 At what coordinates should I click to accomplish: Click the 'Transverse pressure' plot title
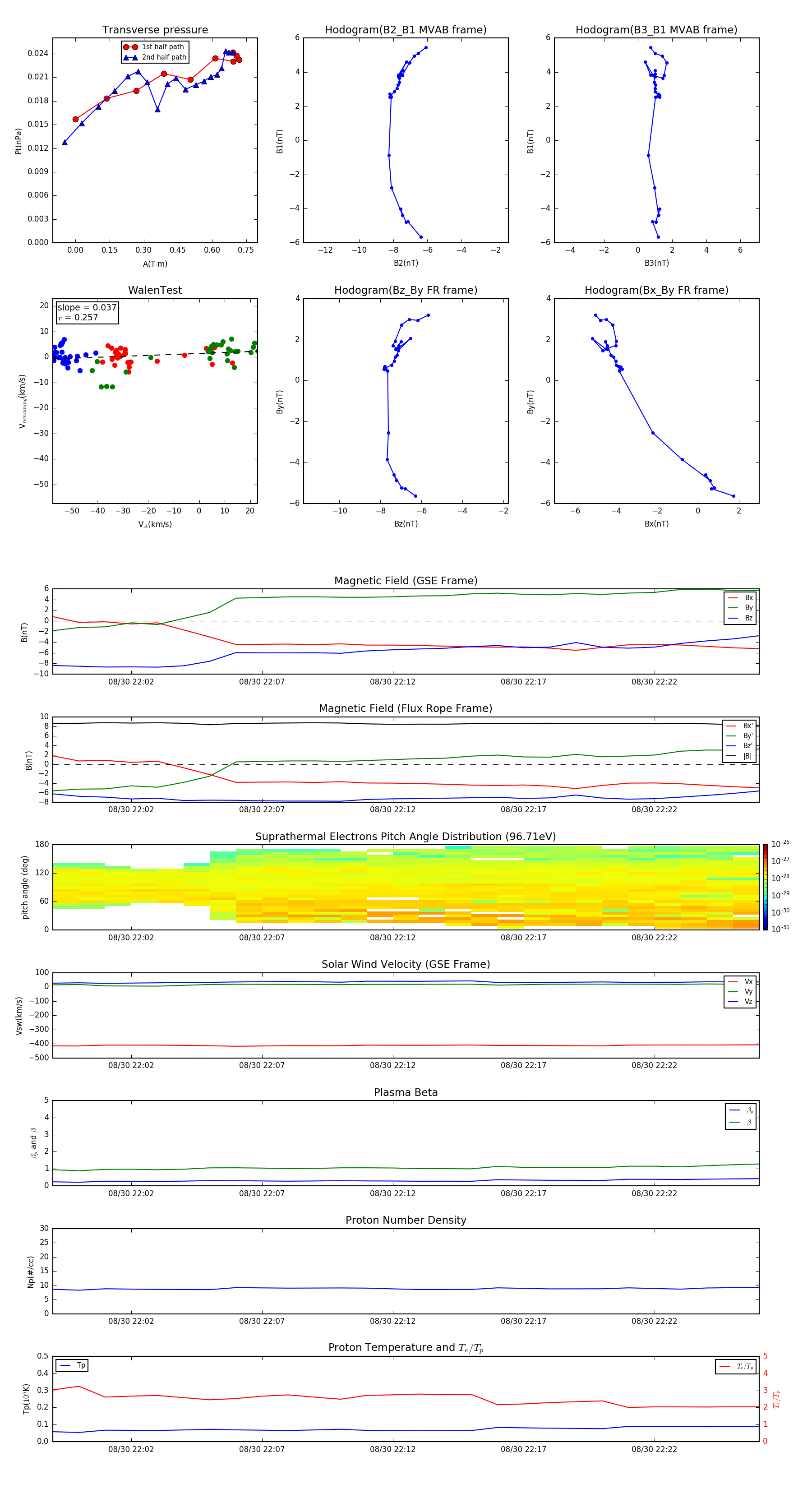point(155,30)
